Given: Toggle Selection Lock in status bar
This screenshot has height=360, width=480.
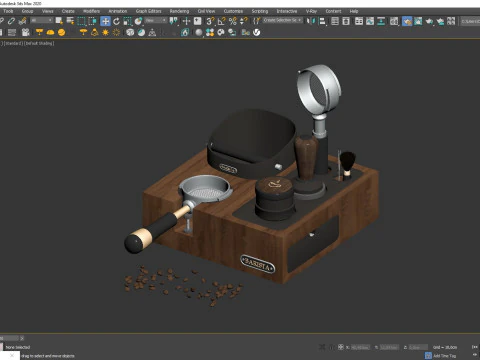Looking at the screenshot, I should coord(331,347).
